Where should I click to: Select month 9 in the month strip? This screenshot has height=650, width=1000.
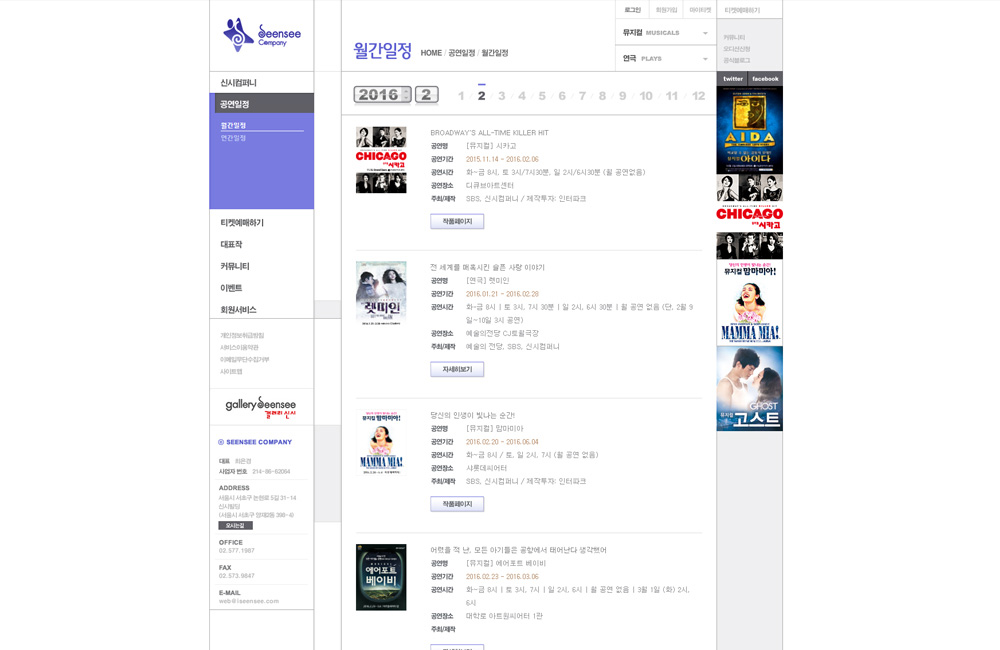point(622,96)
